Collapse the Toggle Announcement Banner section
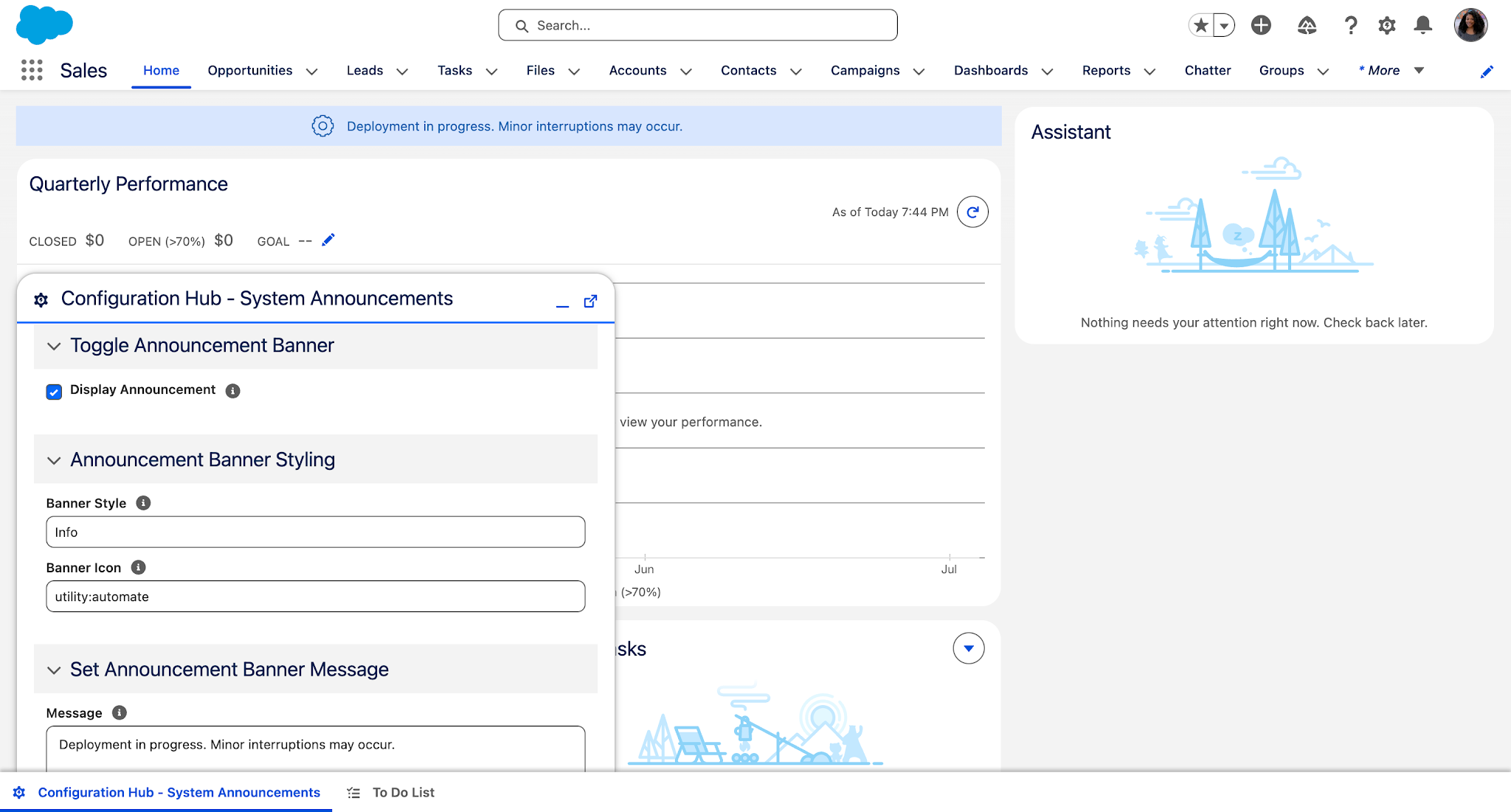 click(x=53, y=346)
